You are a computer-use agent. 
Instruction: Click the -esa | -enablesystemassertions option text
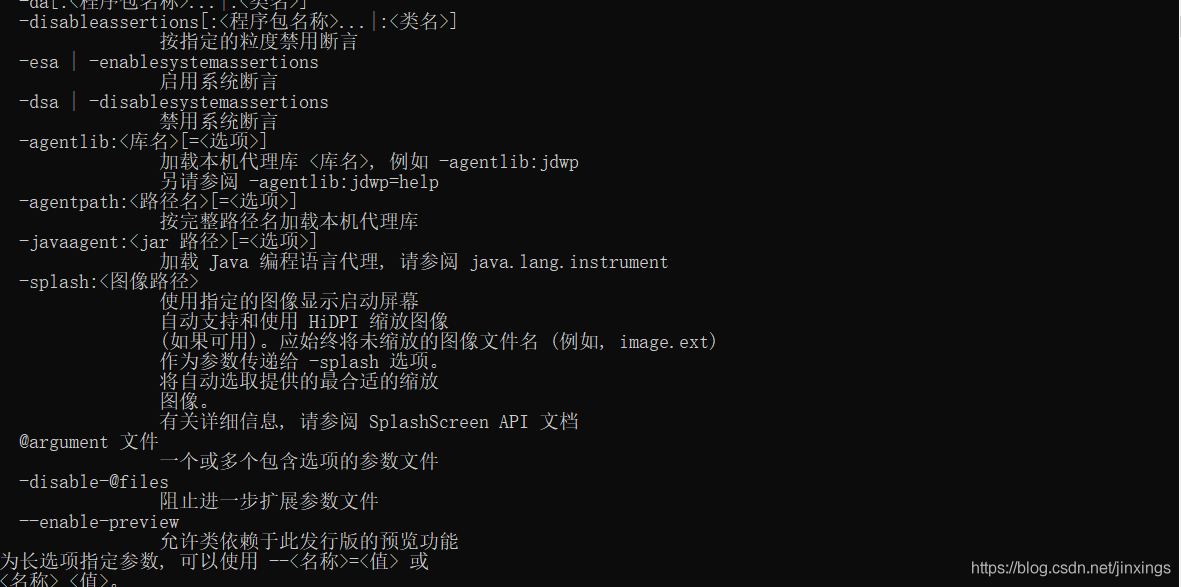click(169, 63)
